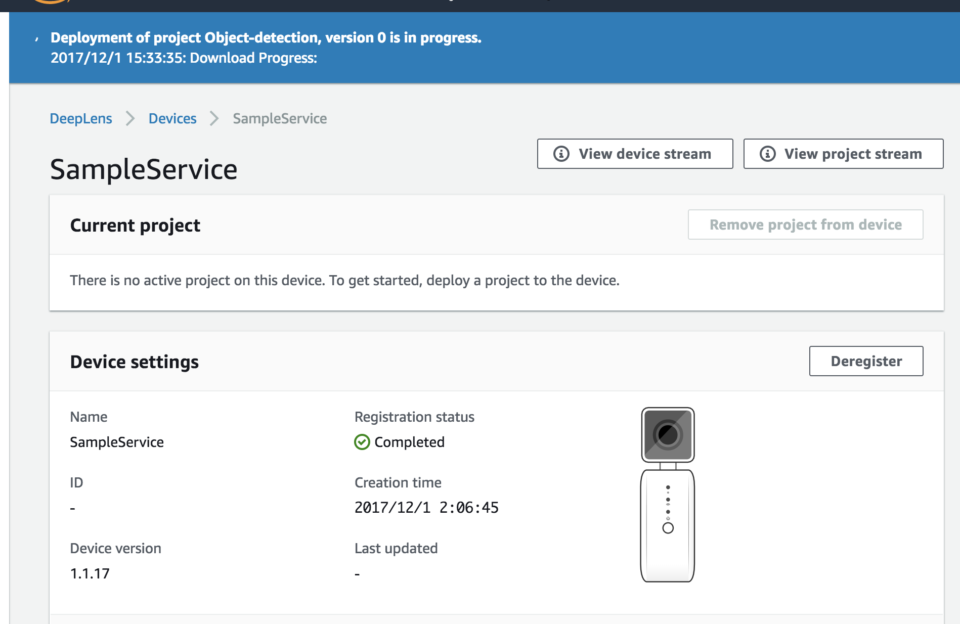Click the Completed registration status text

coord(410,442)
